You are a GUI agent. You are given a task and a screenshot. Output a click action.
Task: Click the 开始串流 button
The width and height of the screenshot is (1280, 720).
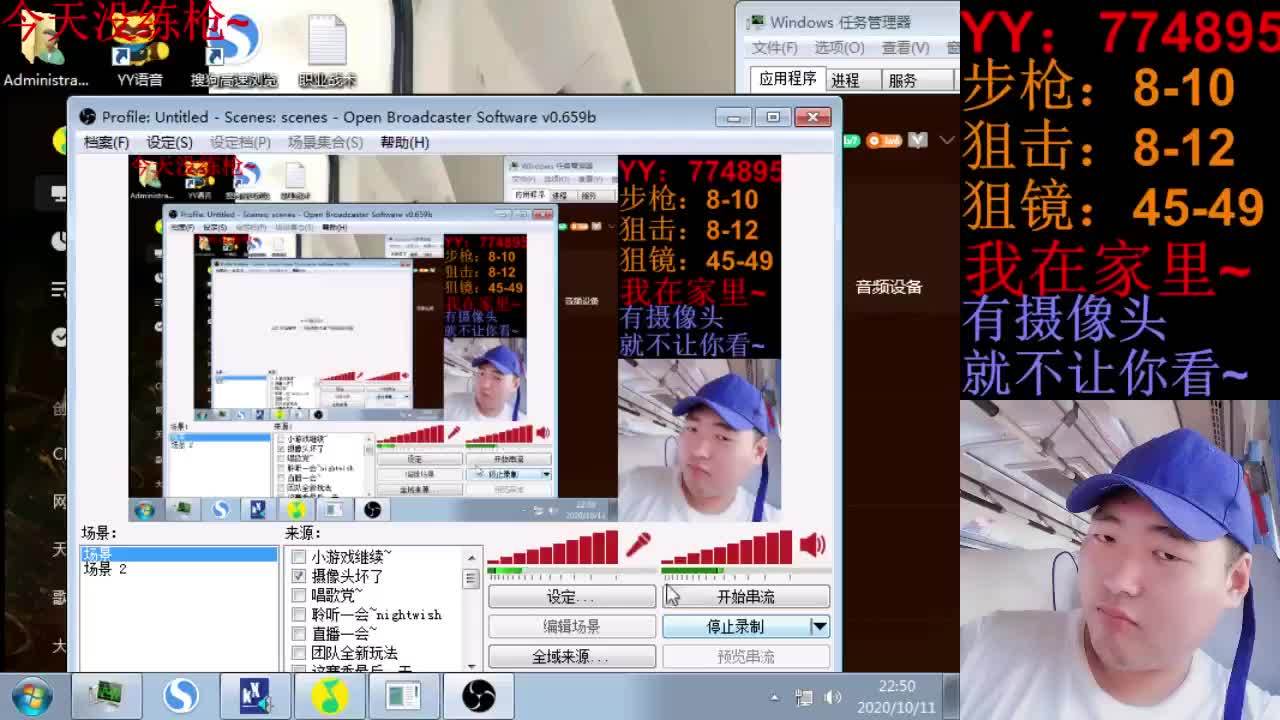point(745,596)
